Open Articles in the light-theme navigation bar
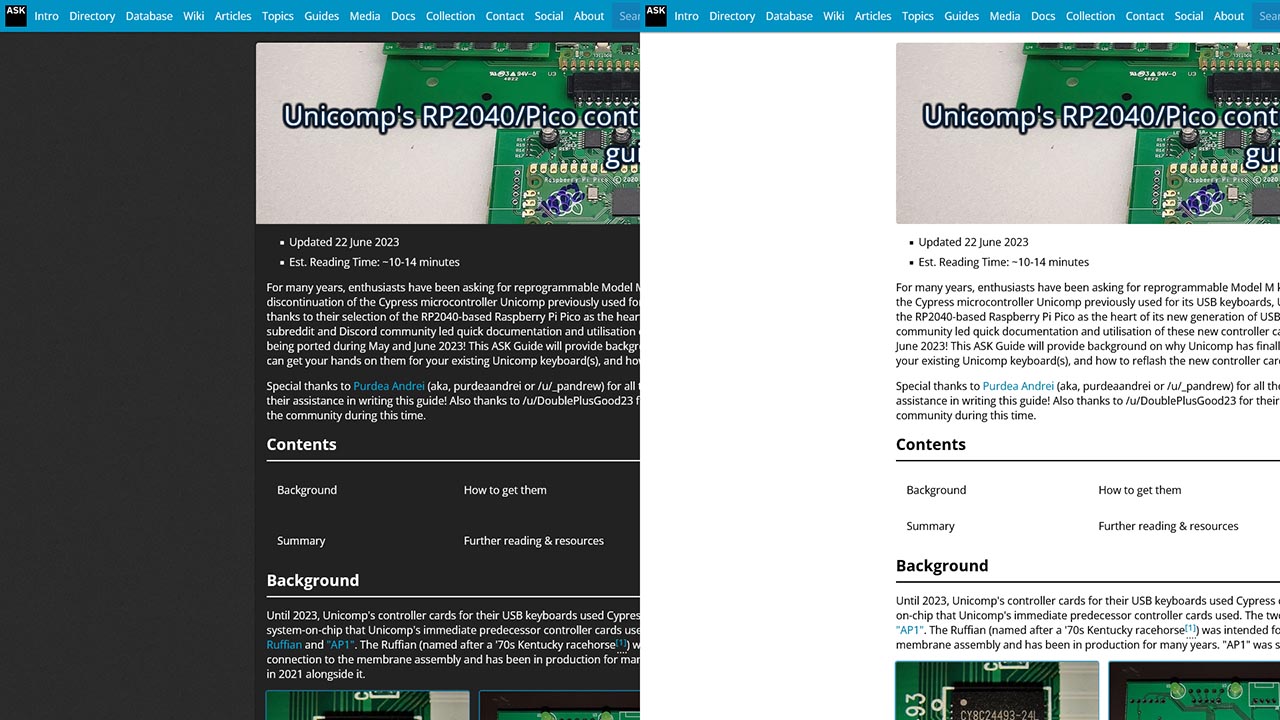This screenshot has width=1280, height=720. (x=873, y=16)
